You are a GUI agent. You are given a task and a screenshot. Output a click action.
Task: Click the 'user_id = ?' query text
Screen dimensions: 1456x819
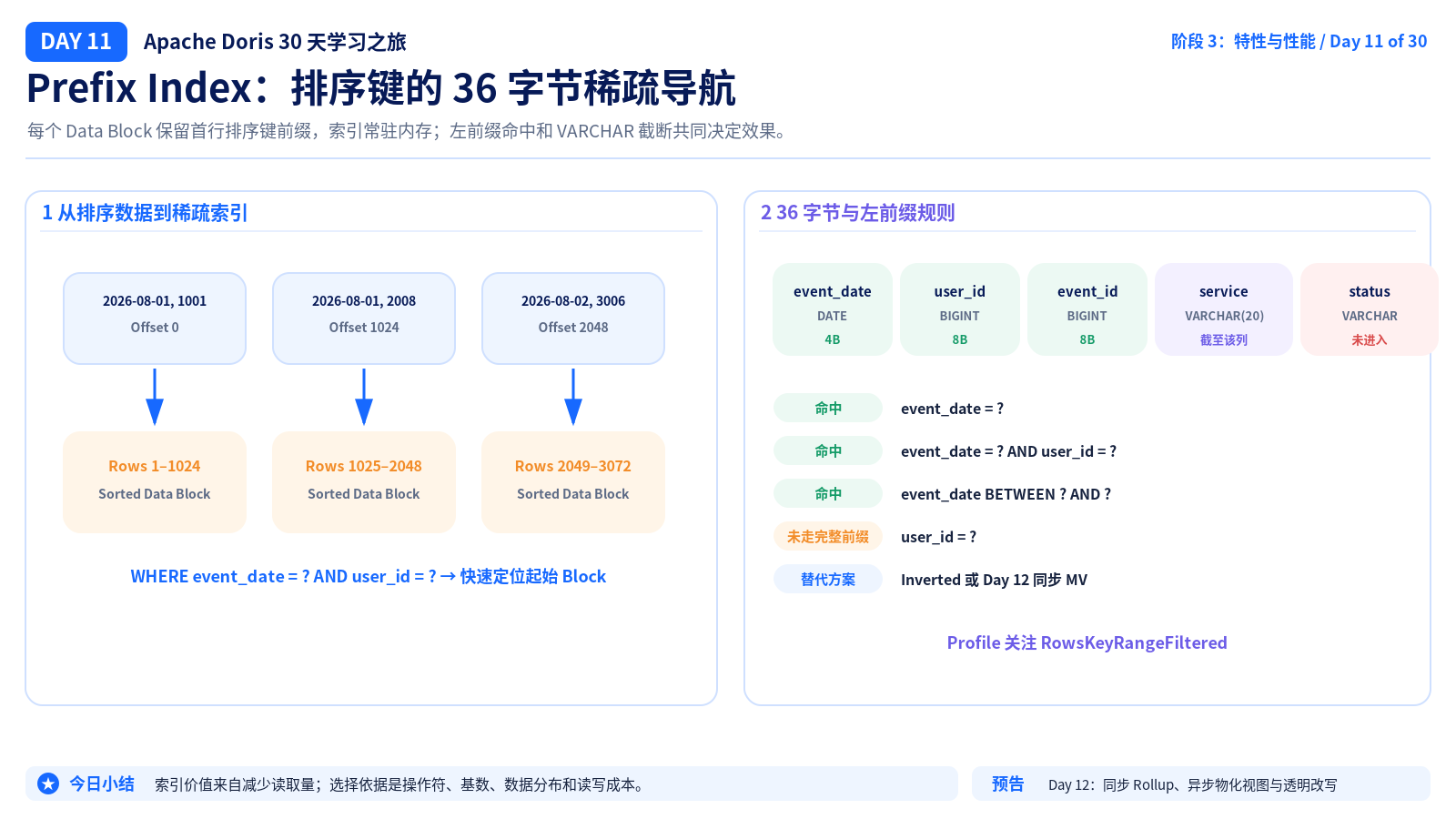click(939, 537)
